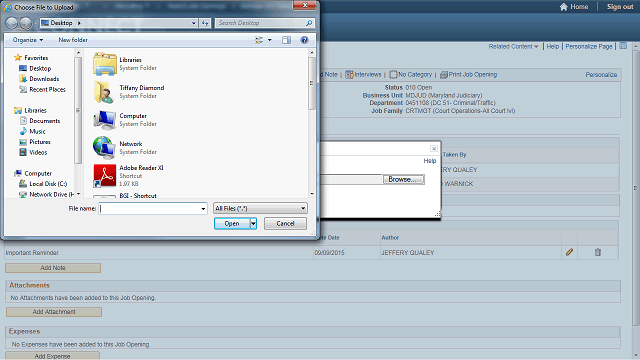640x360 pixels.
Task: Expand the Desktop address bar dropdown
Action: [x=193, y=23]
